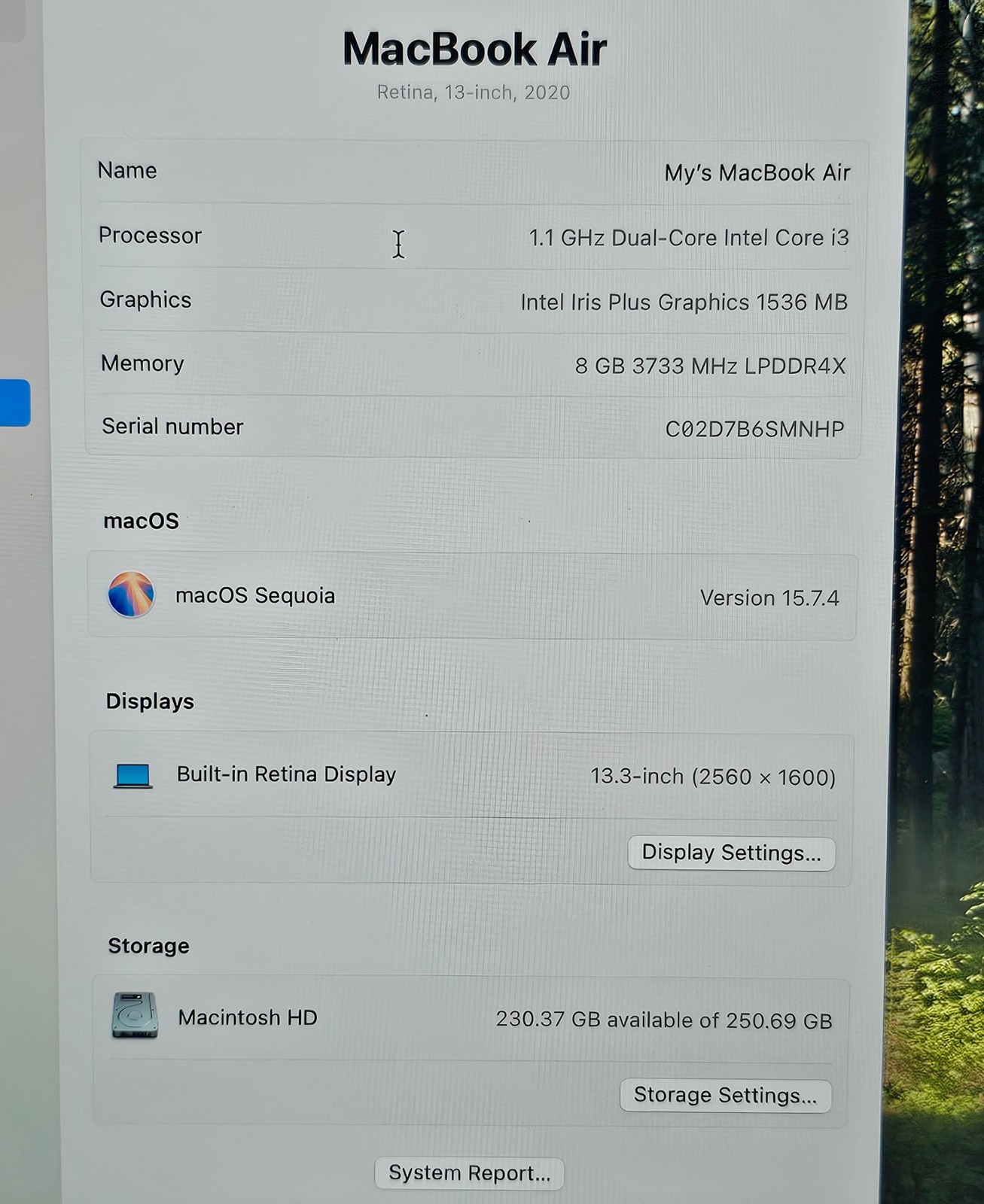Select processor value "1.1 GHz Dual-Core Intel Core i3"
Viewport: 984px width, 1204px height.
689,238
